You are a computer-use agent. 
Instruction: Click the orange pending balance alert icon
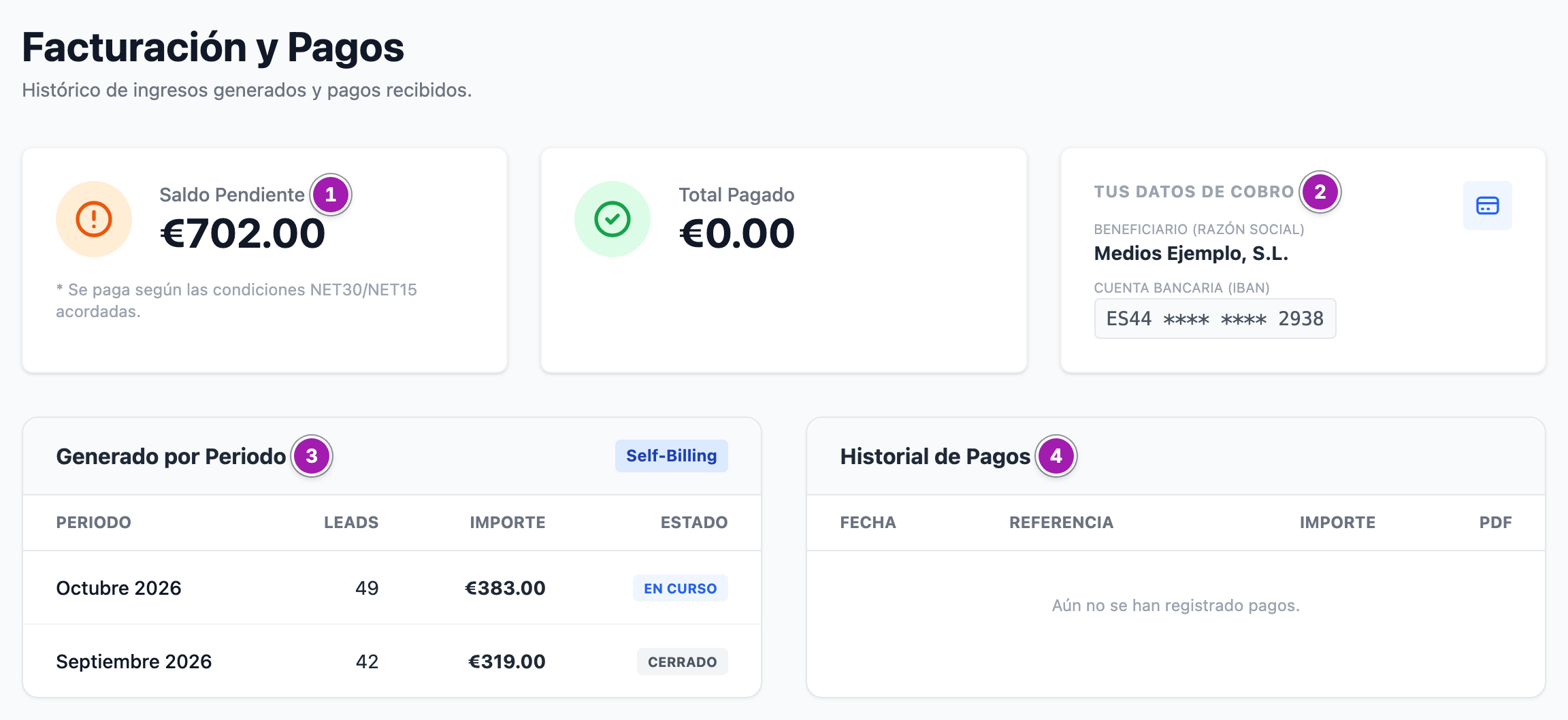(x=94, y=219)
